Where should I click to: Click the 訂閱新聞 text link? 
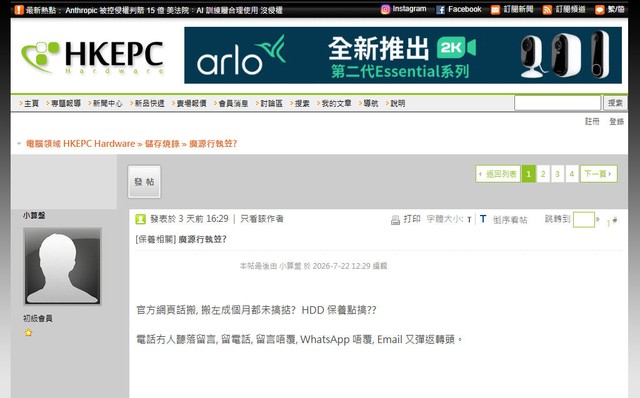(x=518, y=9)
